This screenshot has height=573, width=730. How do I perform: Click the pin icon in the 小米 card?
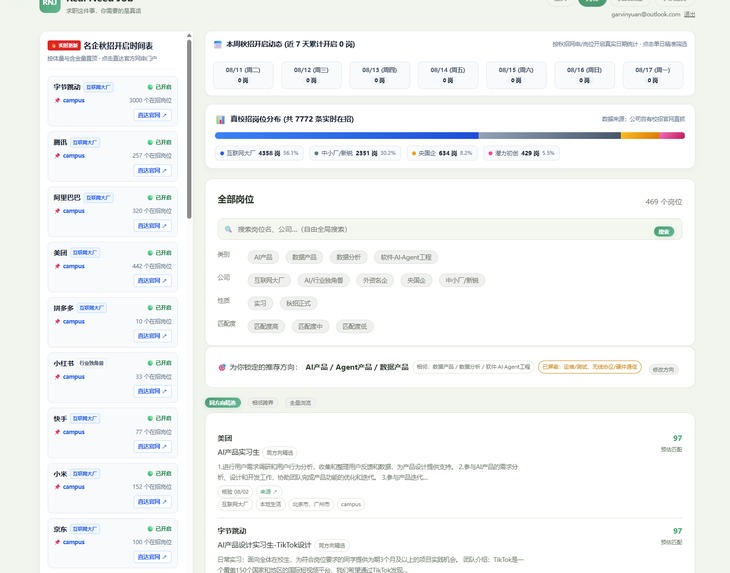click(x=57, y=487)
